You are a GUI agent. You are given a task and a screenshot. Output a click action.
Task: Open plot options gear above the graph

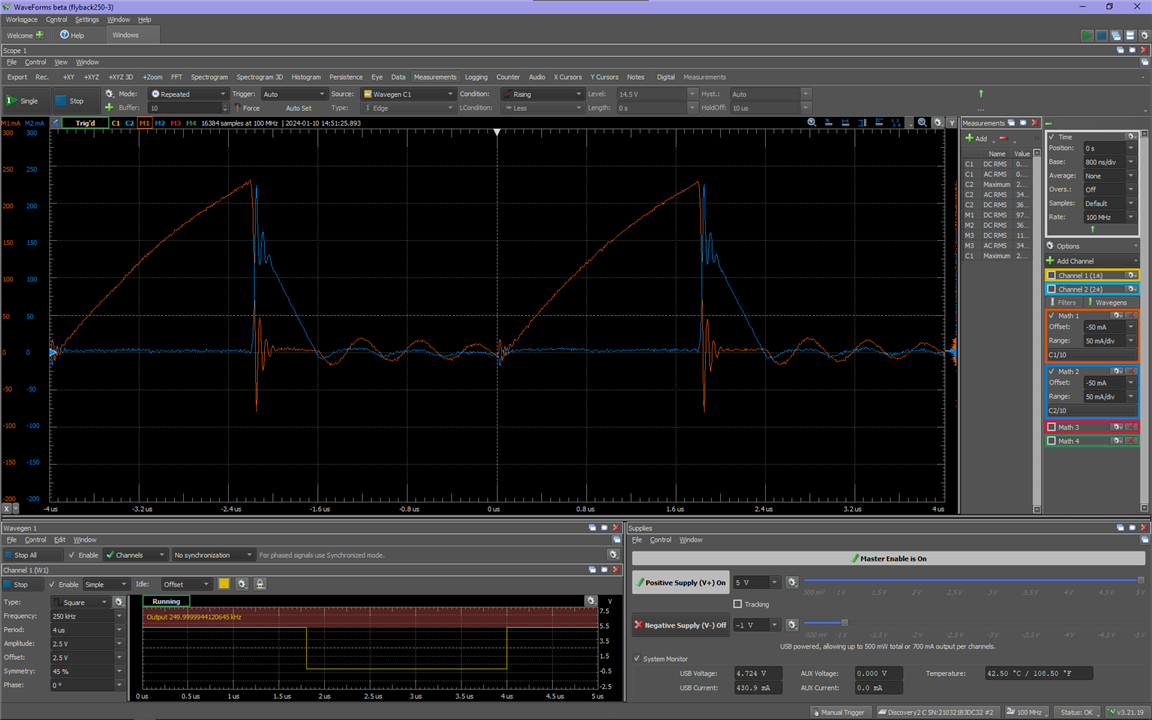pyautogui.click(x=937, y=123)
